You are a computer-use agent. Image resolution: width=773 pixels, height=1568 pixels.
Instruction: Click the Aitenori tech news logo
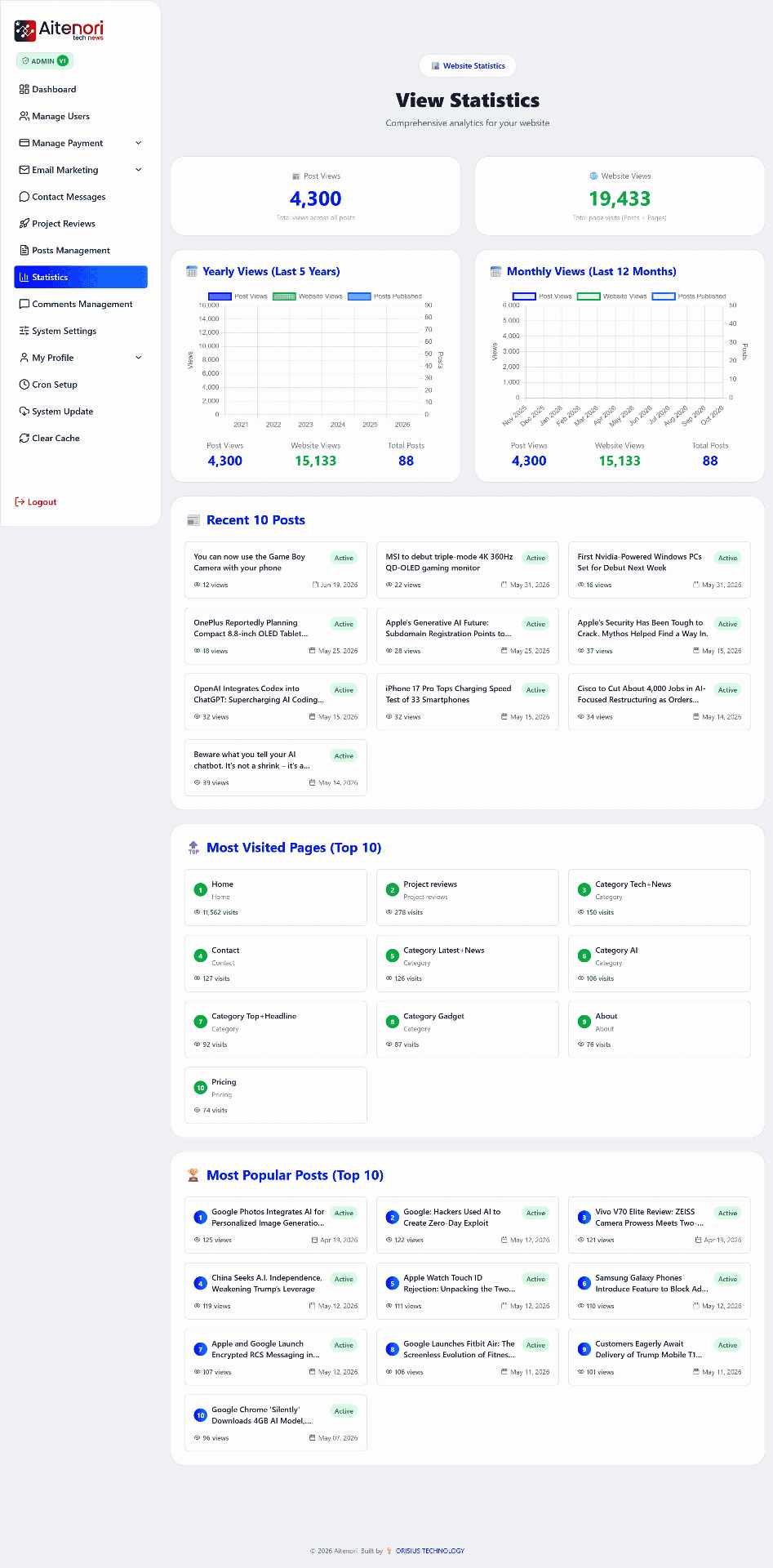pos(59,30)
